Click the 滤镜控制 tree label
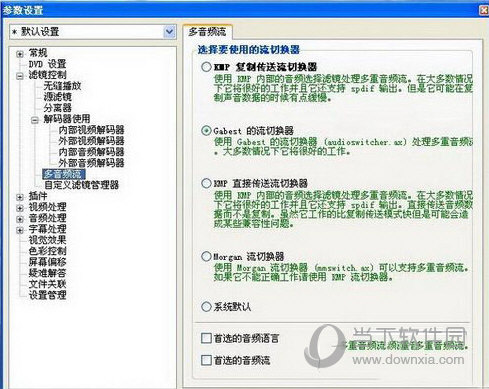 tap(47, 75)
